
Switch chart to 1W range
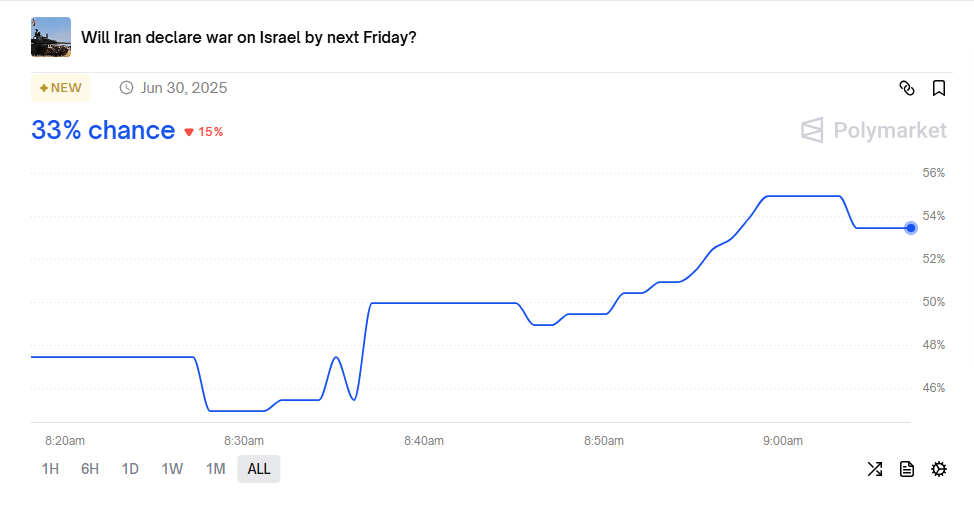click(172, 469)
